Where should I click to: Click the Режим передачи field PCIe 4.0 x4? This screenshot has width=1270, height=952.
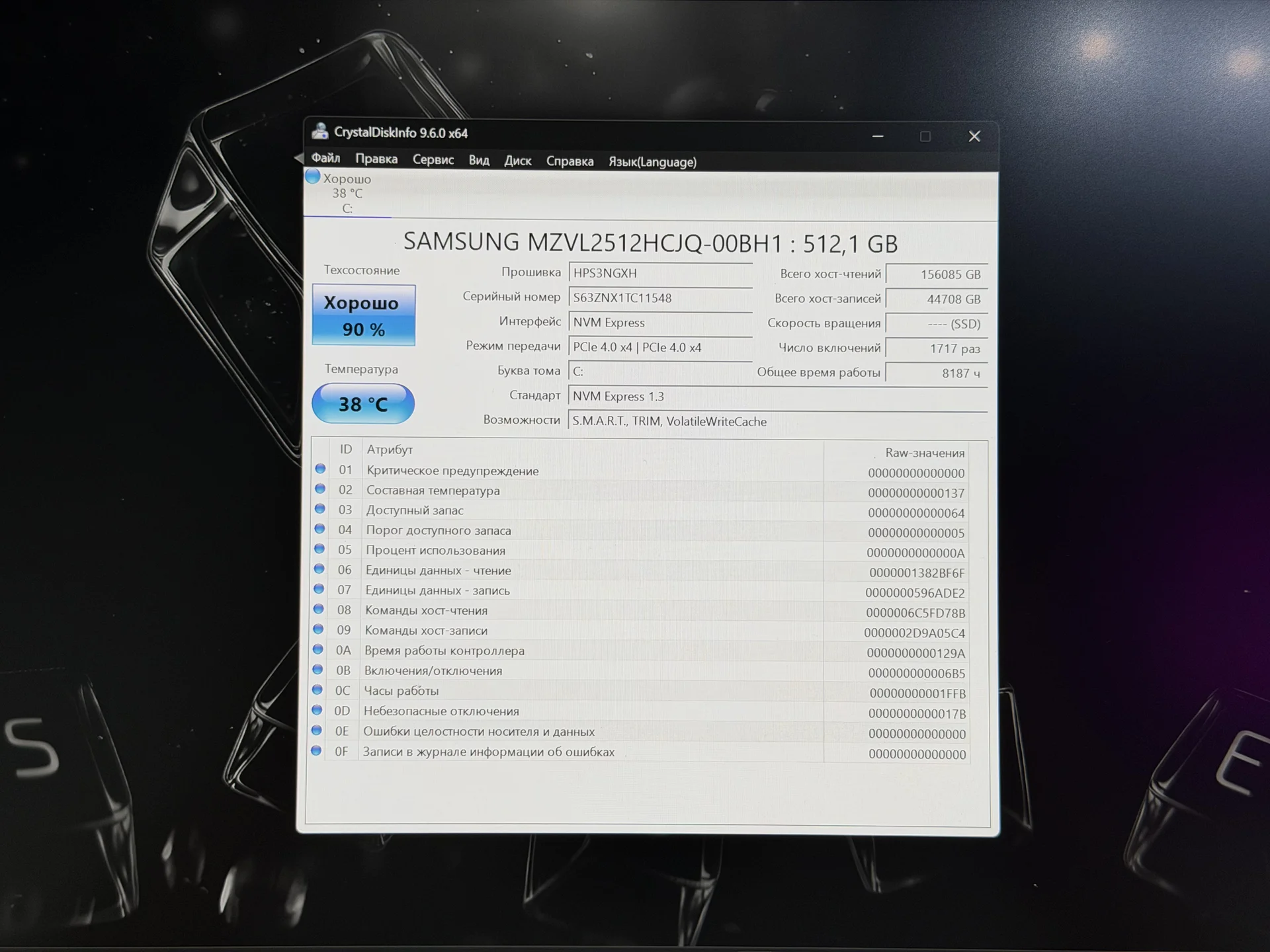click(661, 347)
